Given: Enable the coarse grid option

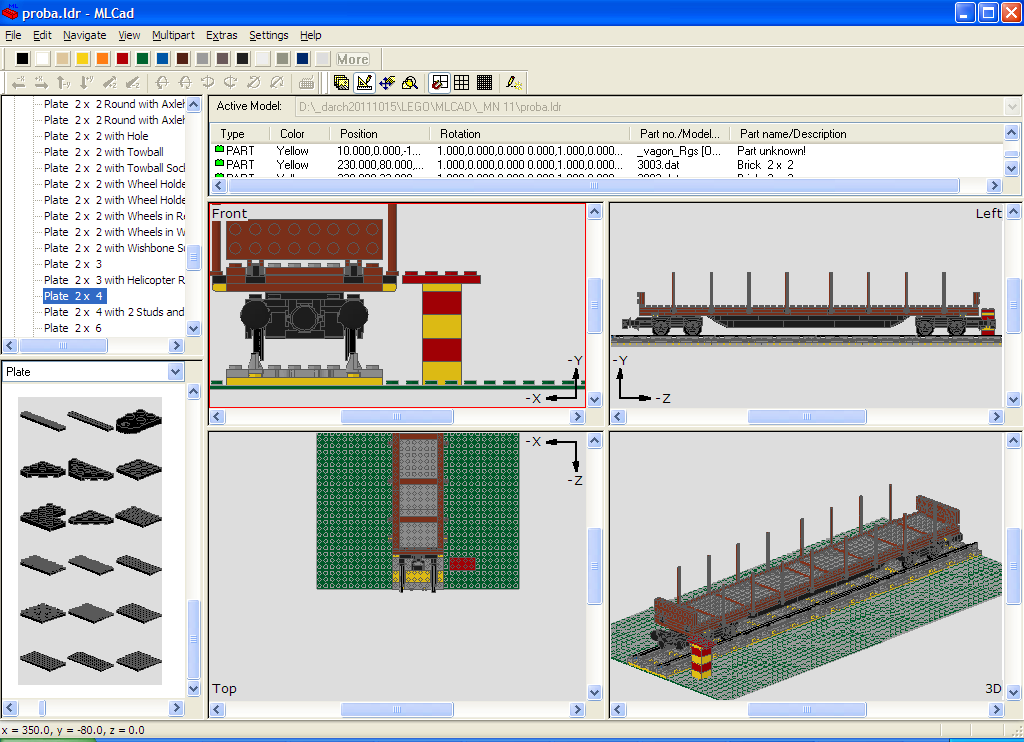Looking at the screenshot, I should [462, 83].
